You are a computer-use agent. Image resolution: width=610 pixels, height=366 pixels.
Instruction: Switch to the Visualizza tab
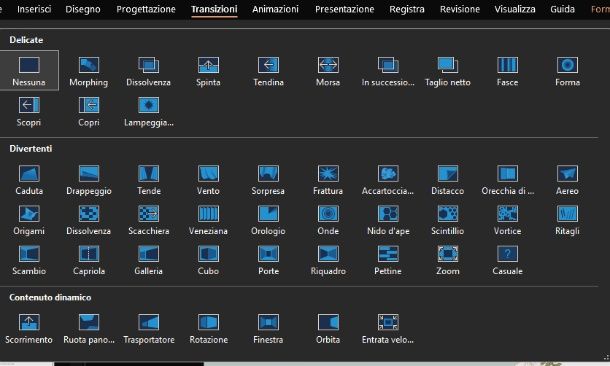[x=515, y=9]
